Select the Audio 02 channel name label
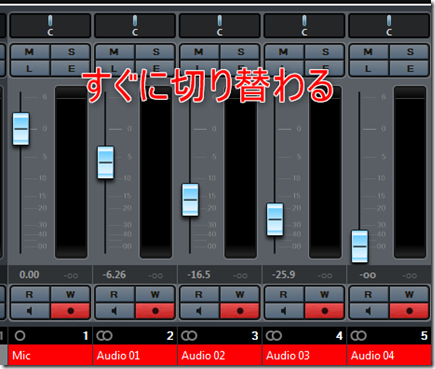 pyautogui.click(x=220, y=355)
